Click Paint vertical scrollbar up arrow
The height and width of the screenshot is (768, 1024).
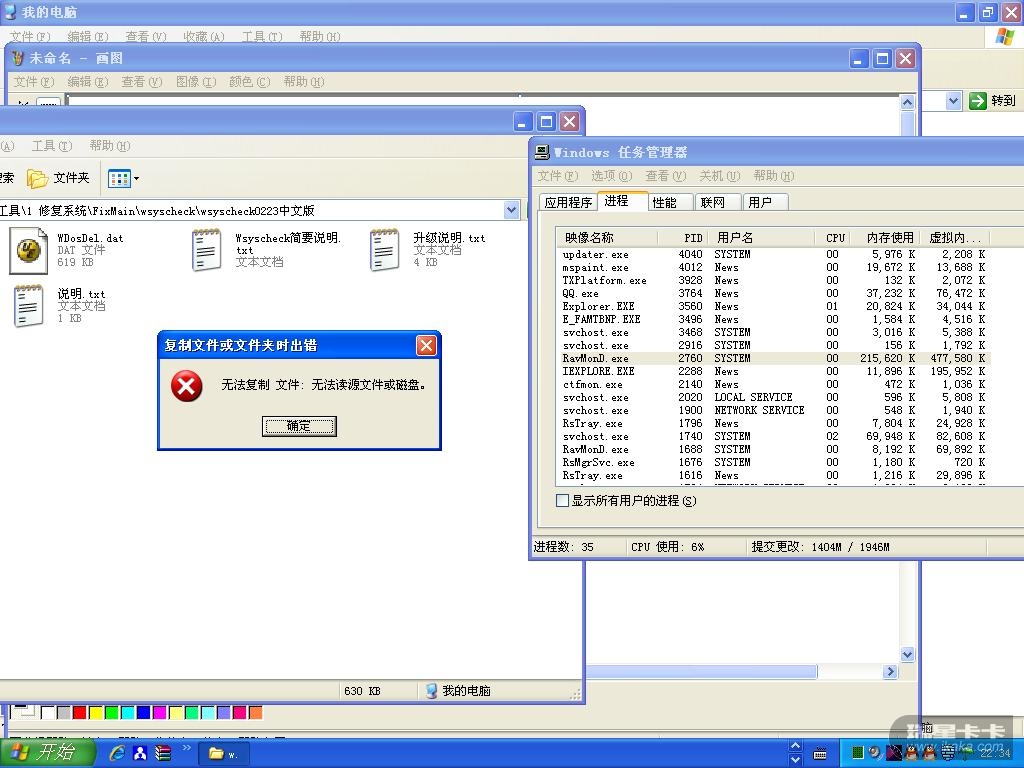coord(907,103)
